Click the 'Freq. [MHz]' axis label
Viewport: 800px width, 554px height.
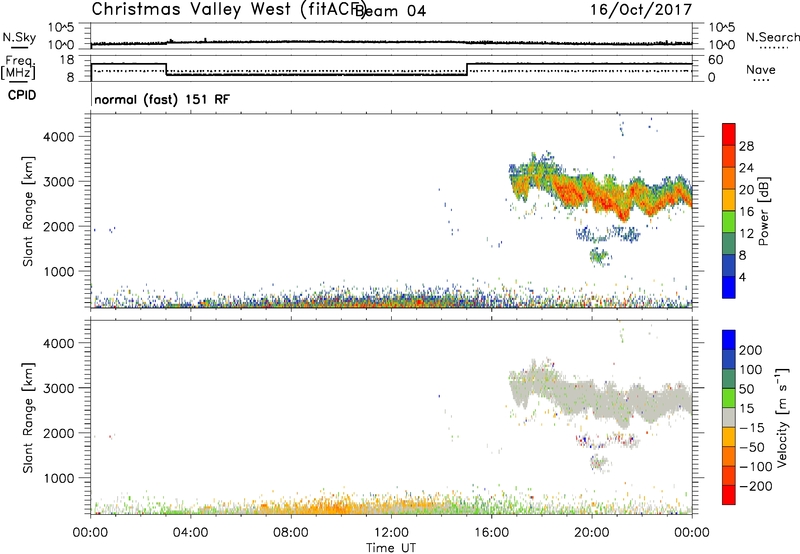pyautogui.click(x=18, y=68)
